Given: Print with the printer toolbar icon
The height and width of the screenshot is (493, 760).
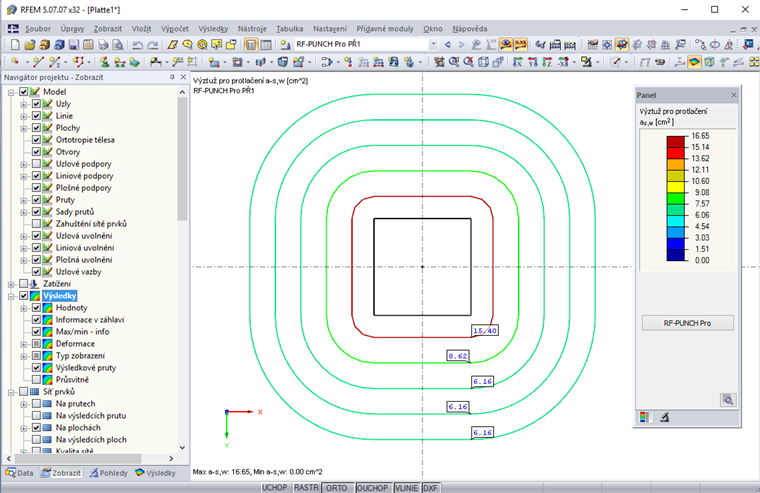Looking at the screenshot, I should (x=103, y=45).
